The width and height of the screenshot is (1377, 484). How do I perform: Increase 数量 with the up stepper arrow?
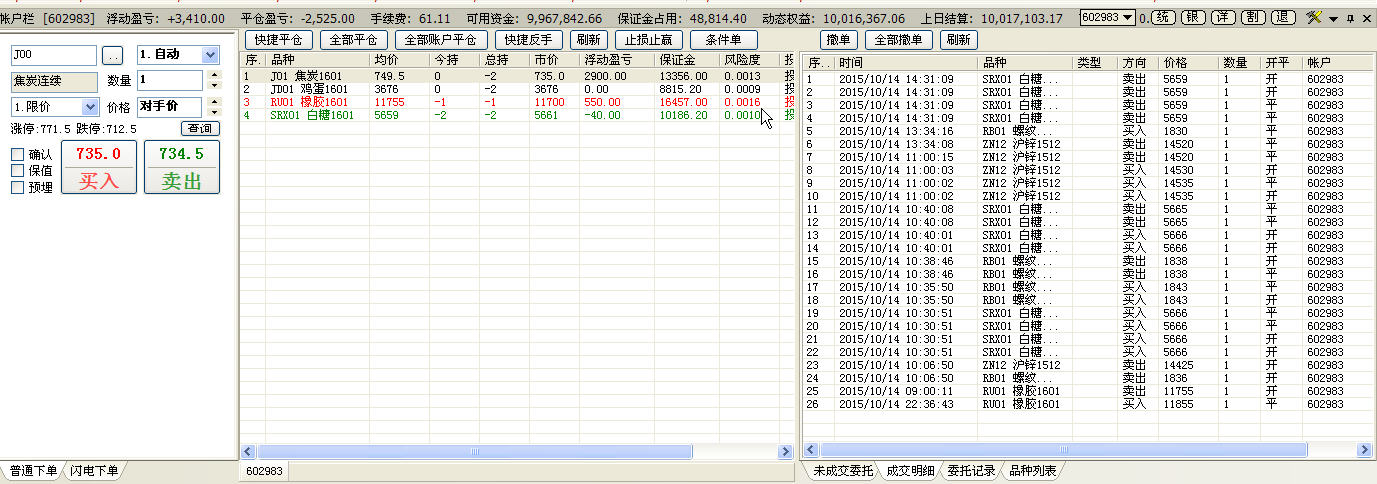[212, 75]
